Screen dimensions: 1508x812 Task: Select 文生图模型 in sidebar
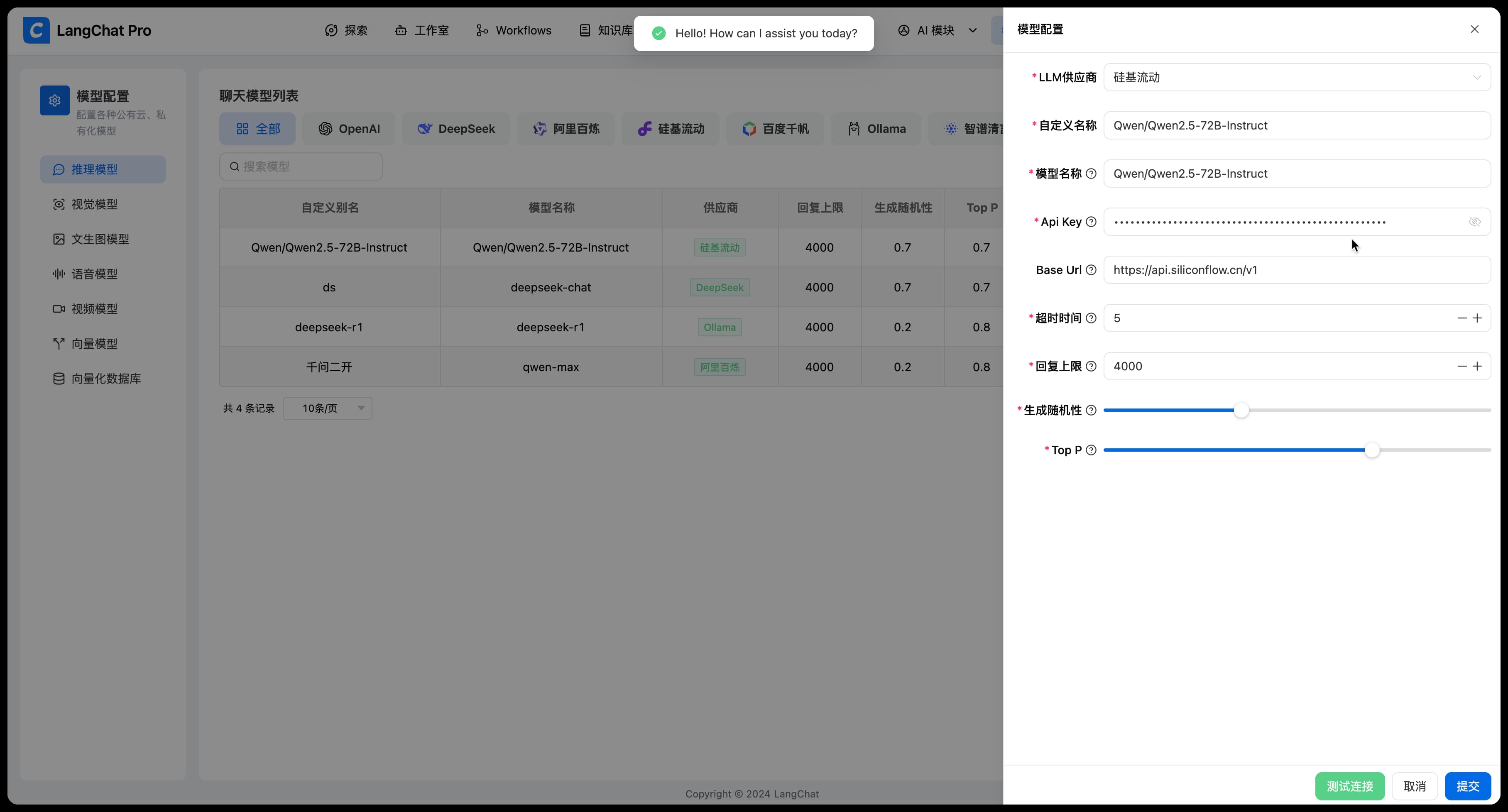click(x=103, y=239)
